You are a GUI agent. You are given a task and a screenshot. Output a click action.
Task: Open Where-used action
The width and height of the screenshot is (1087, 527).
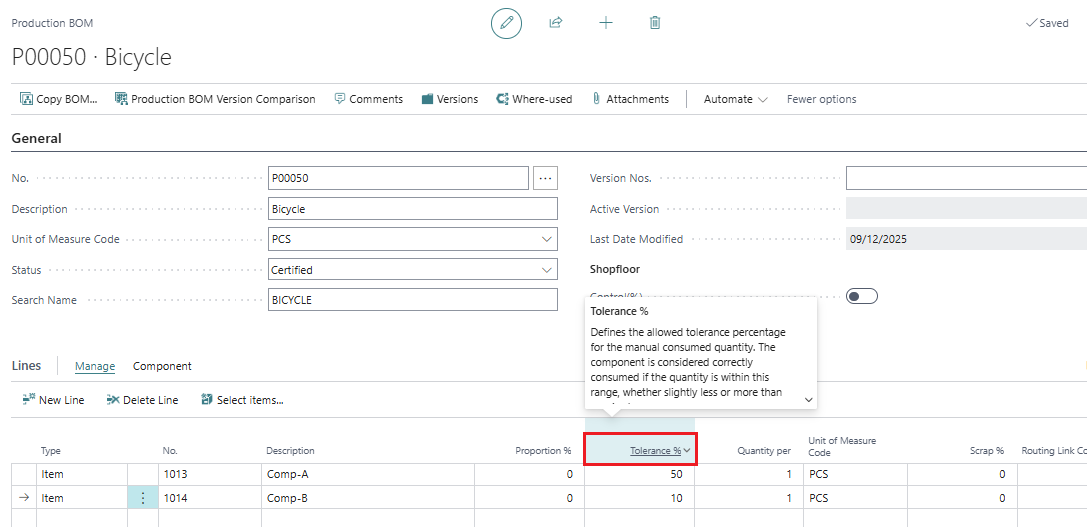point(534,99)
